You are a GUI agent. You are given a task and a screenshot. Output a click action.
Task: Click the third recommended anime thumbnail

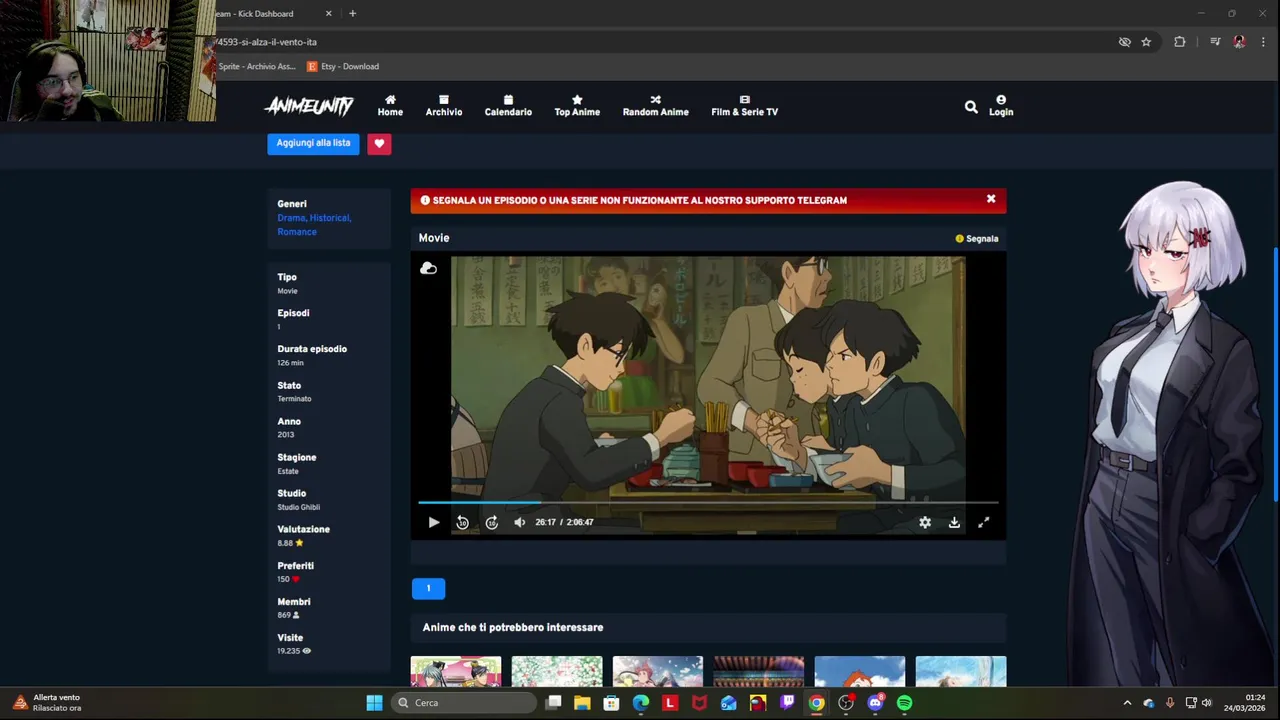point(657,672)
